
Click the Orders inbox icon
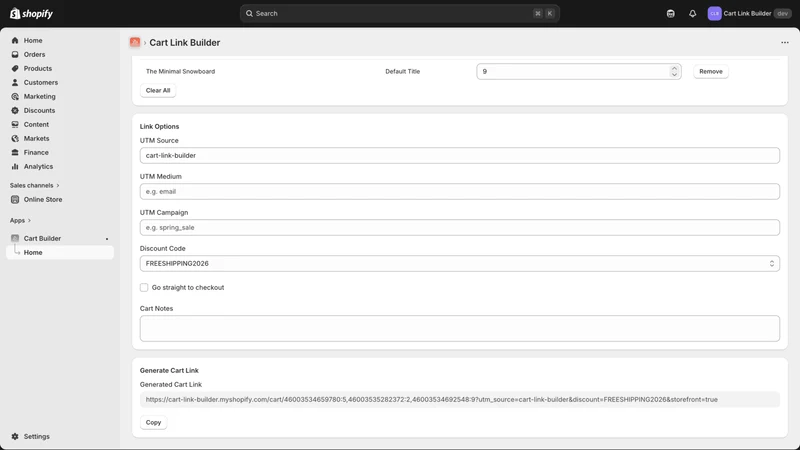click(x=15, y=55)
